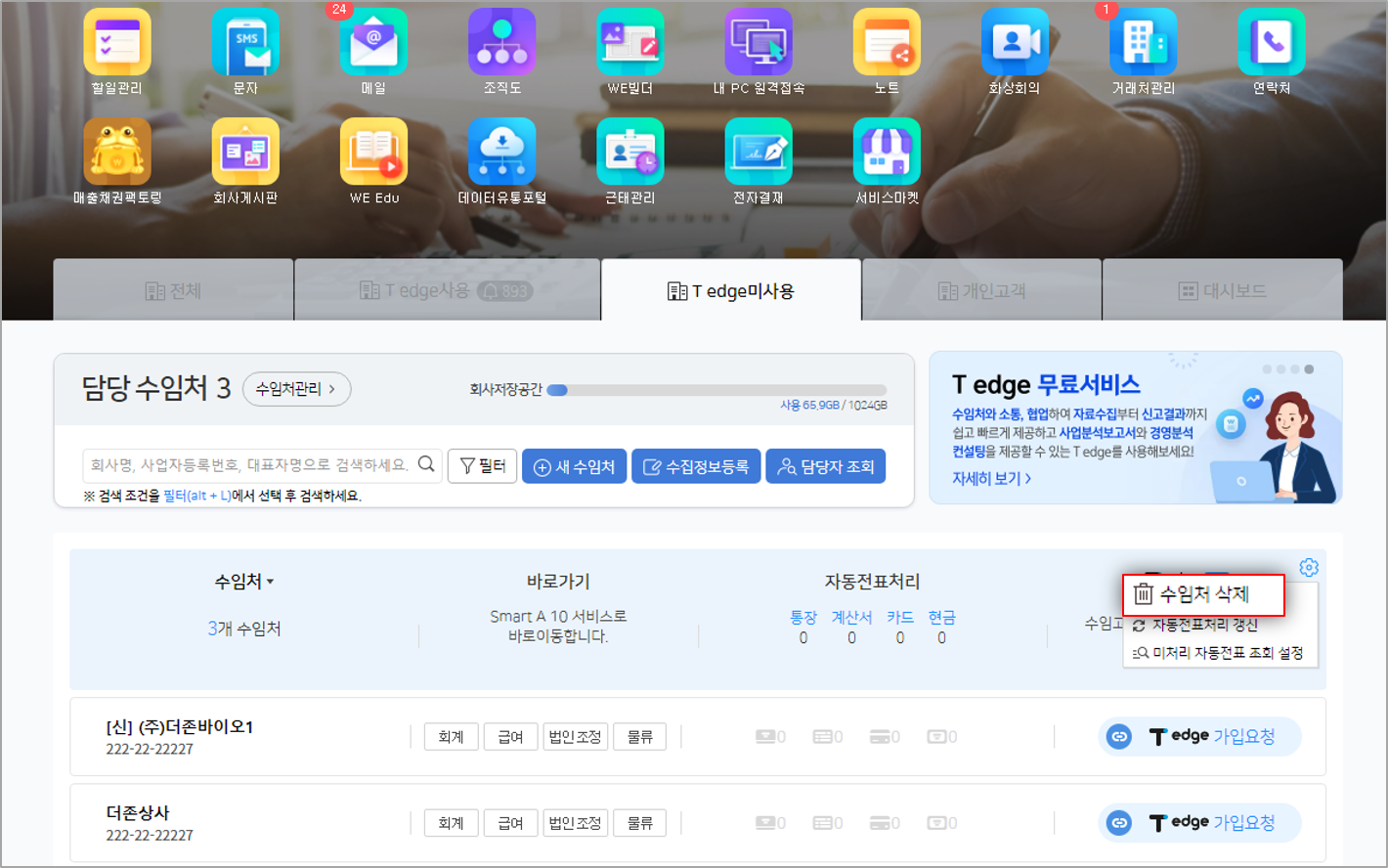1388x868 pixels.
Task: Click the settings gear above the client list
Action: [1309, 567]
